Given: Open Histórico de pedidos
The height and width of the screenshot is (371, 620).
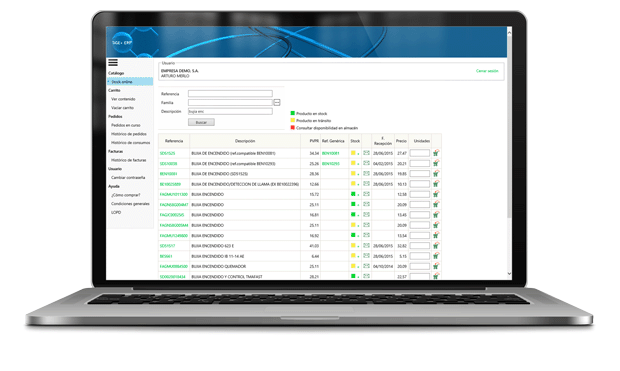Looking at the screenshot, I should tap(129, 134).
